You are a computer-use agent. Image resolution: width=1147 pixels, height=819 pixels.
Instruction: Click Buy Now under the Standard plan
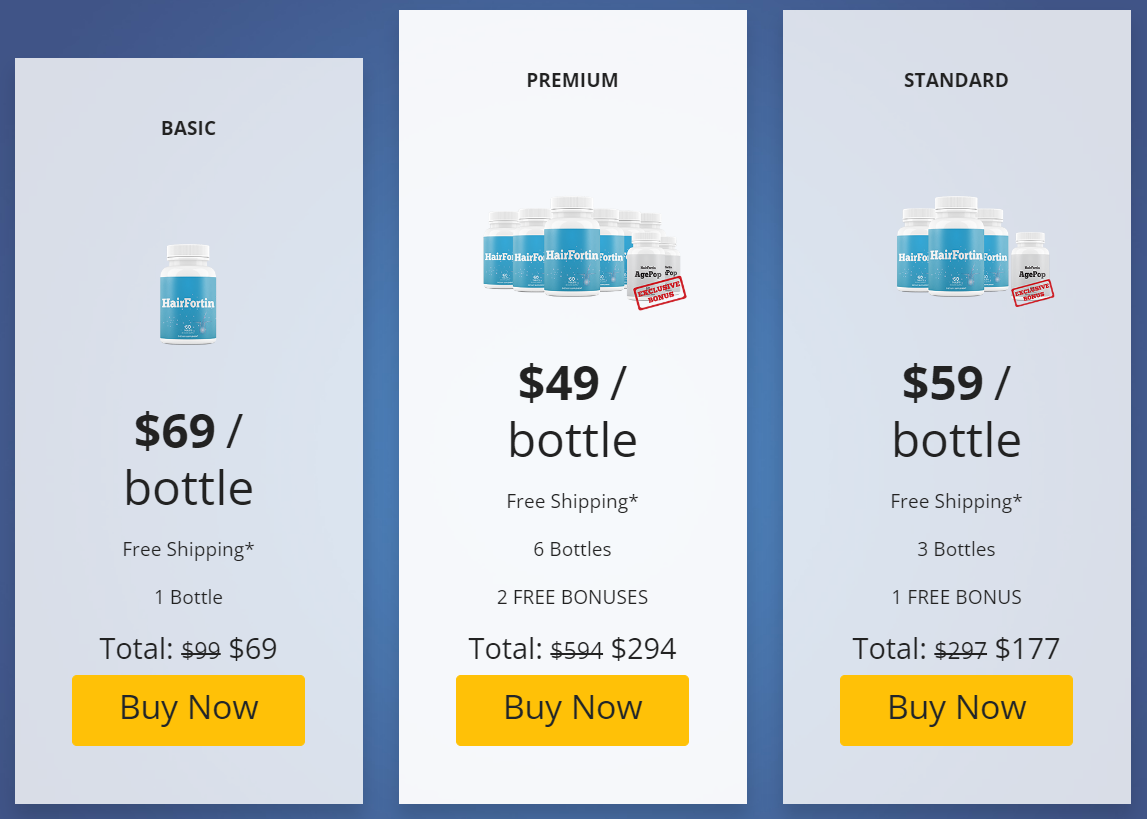(956, 709)
